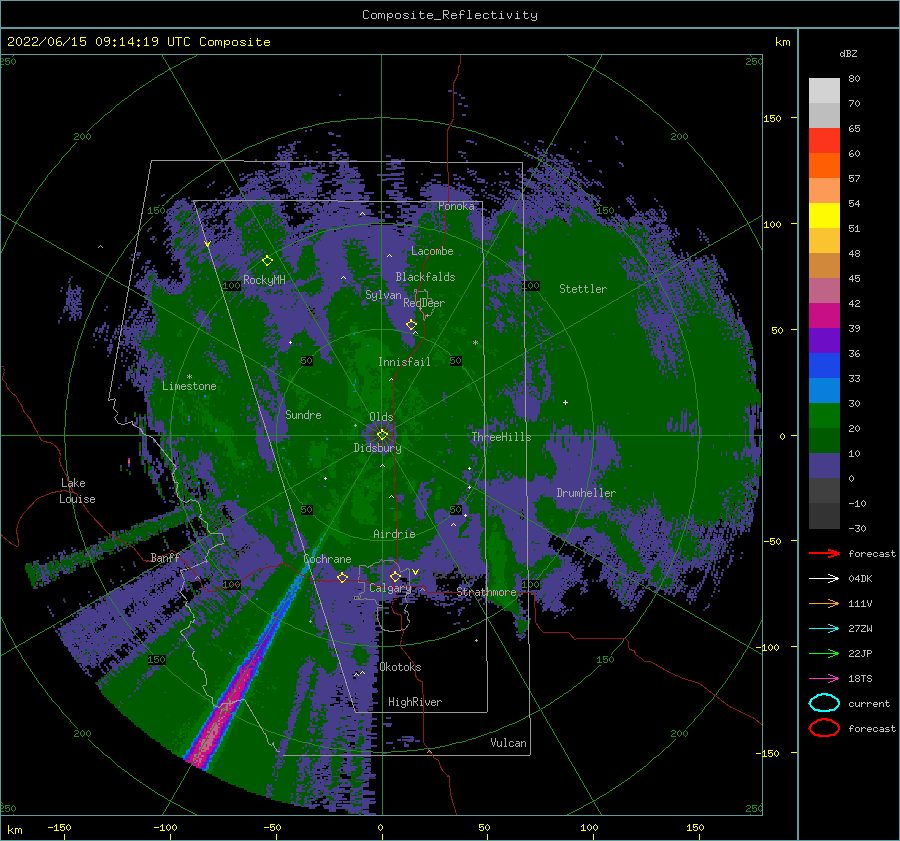The height and width of the screenshot is (841, 900).
Task: Click the white plus marker east of ThreeHills
Action: tap(565, 402)
